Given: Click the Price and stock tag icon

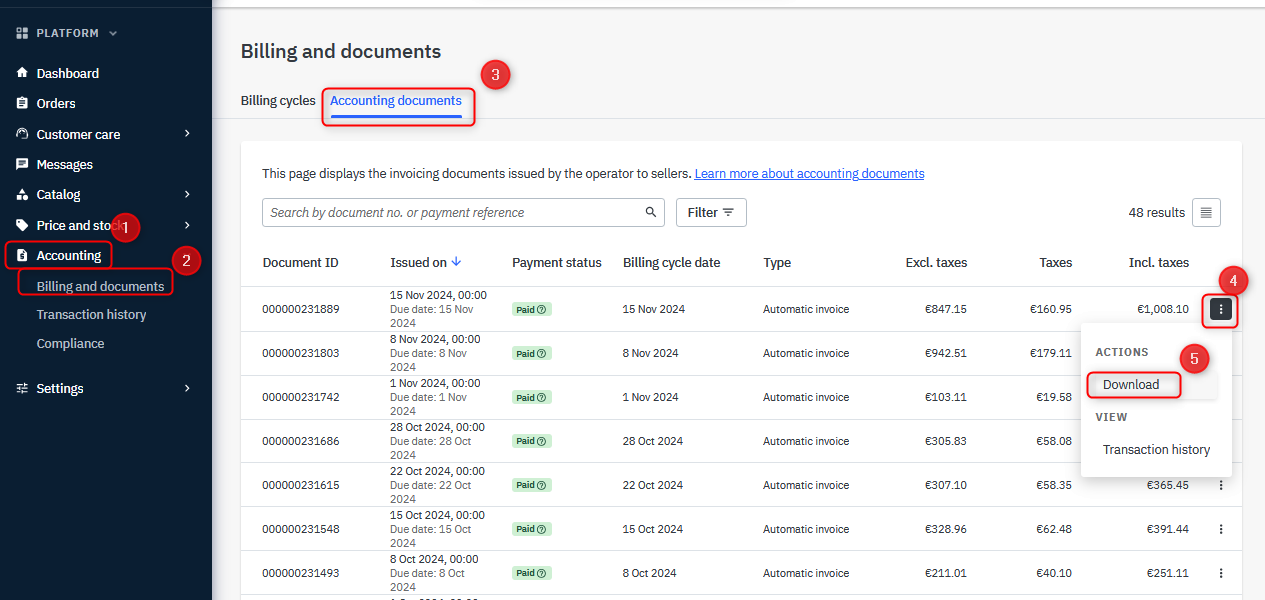Looking at the screenshot, I should click(x=22, y=225).
